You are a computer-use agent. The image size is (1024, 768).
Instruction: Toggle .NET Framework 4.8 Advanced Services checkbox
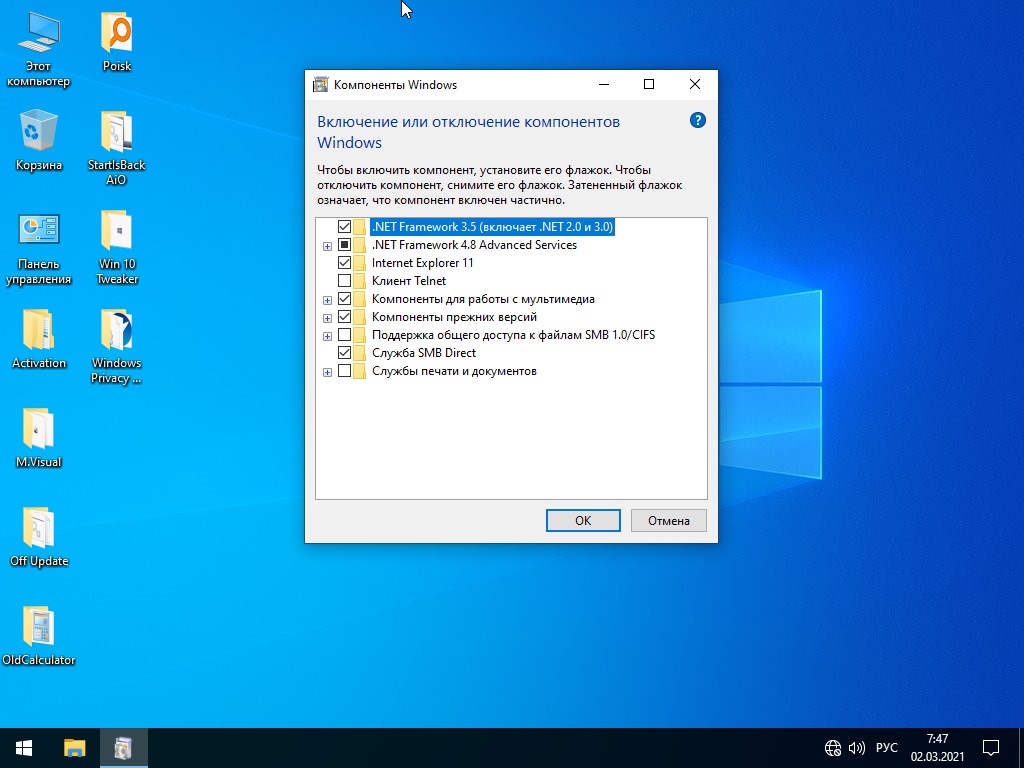[x=344, y=245]
